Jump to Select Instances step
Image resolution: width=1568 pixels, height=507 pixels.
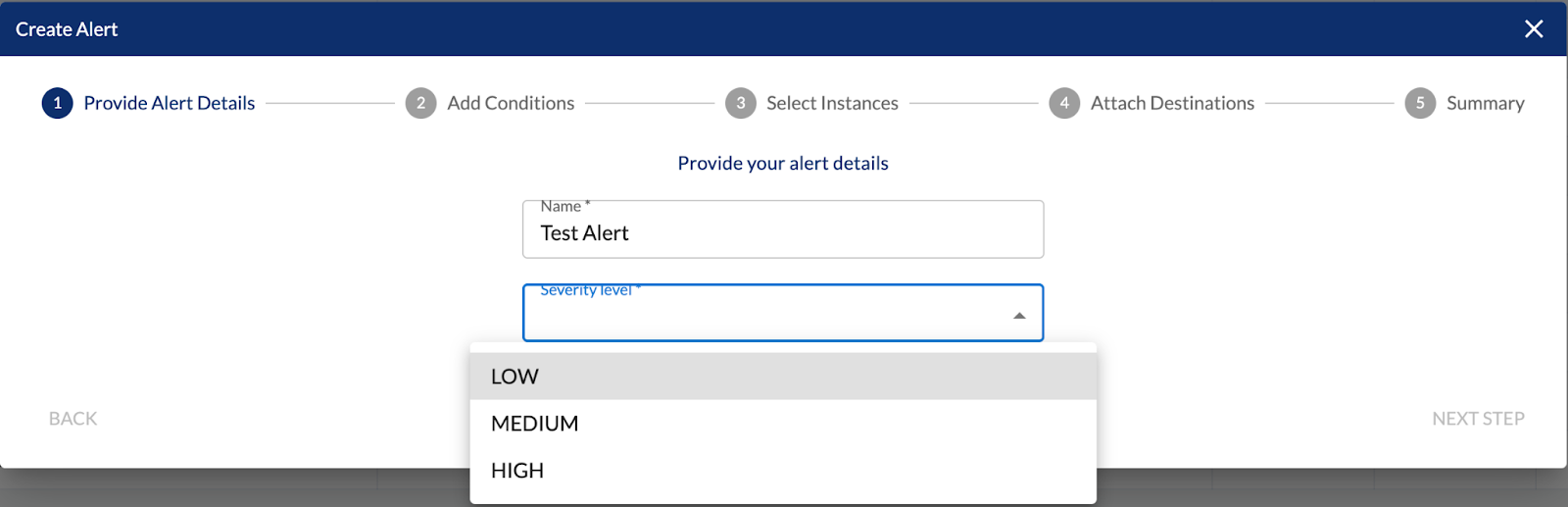(832, 103)
